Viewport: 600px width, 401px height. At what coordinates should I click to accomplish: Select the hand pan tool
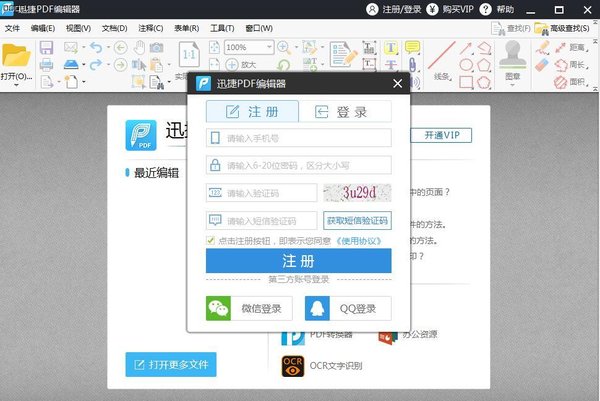point(139,48)
